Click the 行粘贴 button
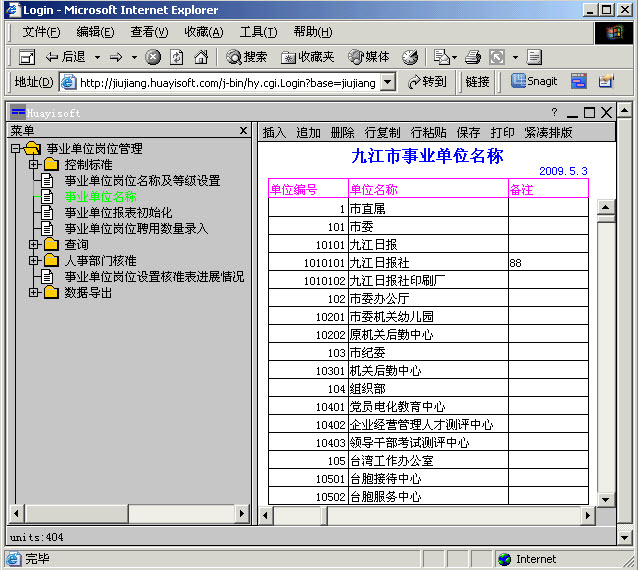This screenshot has height=570, width=638. point(428,132)
